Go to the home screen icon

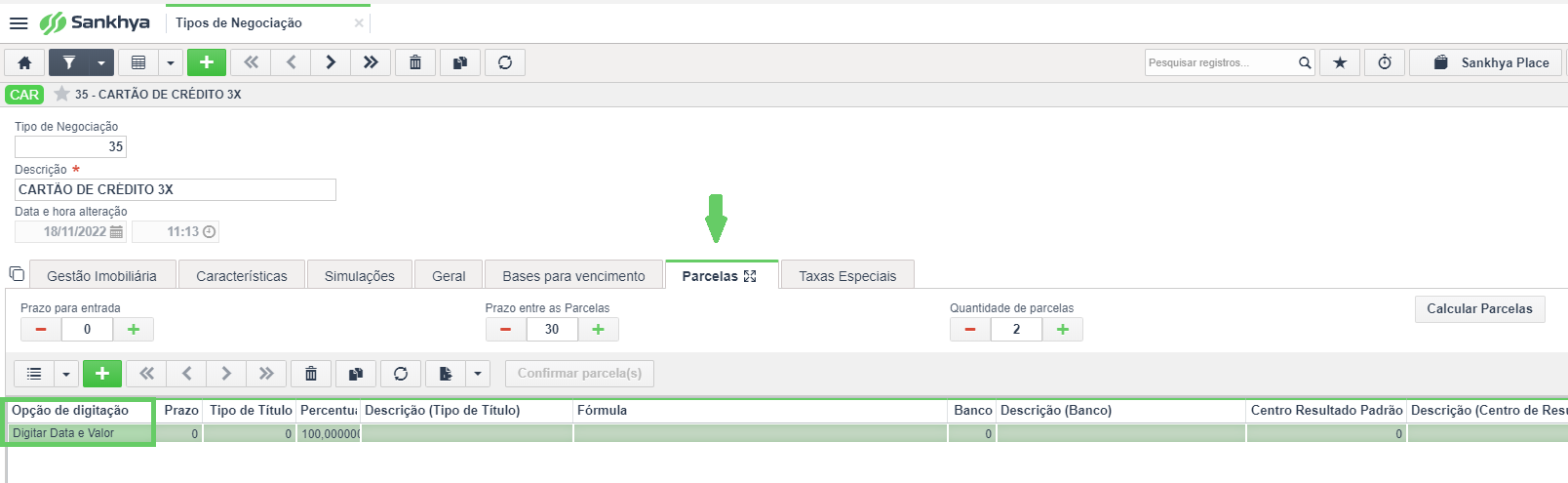tap(24, 62)
